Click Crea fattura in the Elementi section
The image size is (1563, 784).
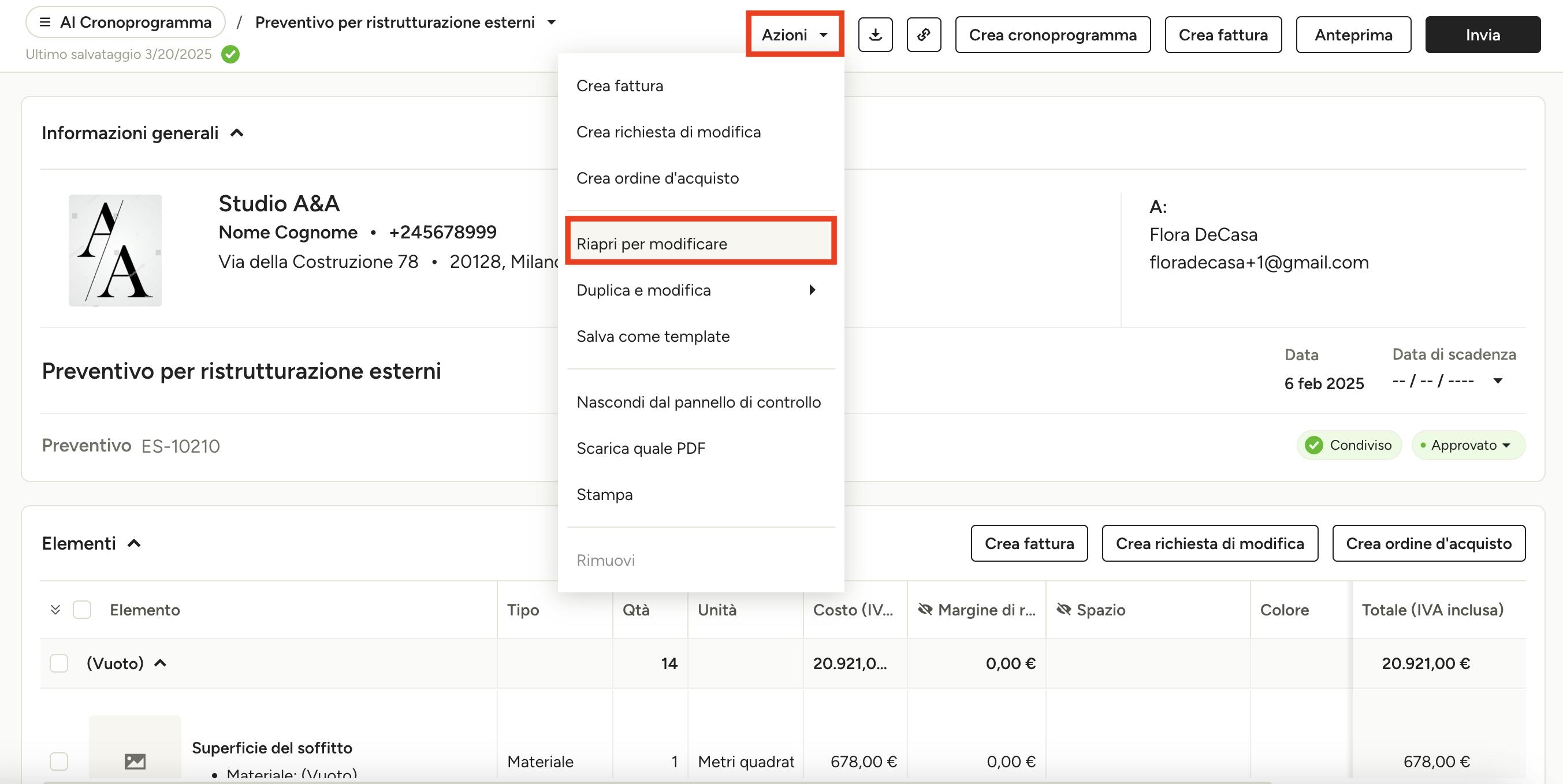[1029, 543]
